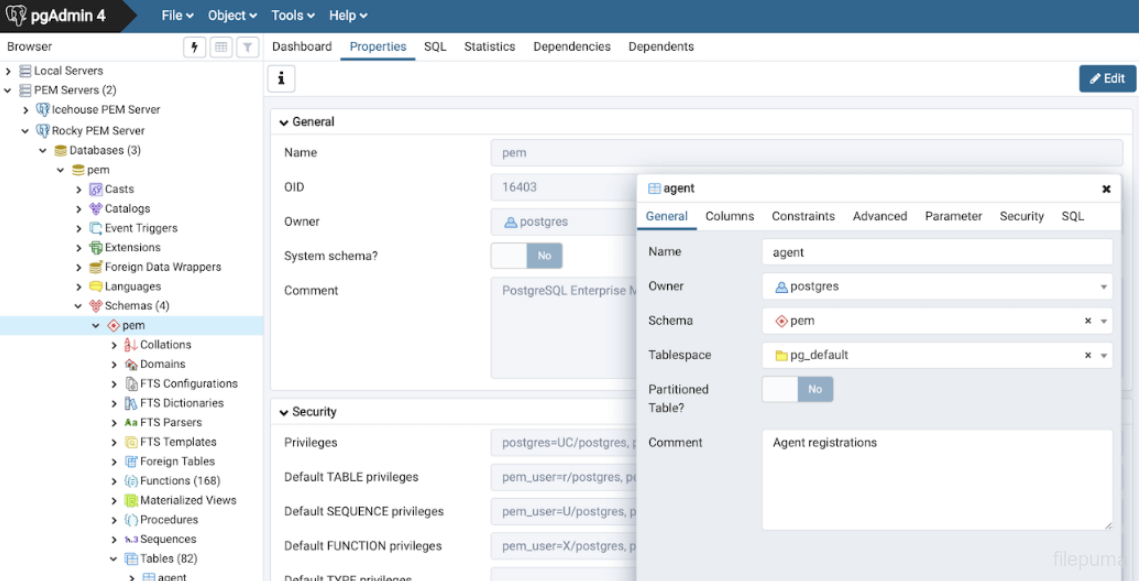Image resolution: width=1139 pixels, height=581 pixels.
Task: Collapse the Tables (82) tree node
Action: 114,559
